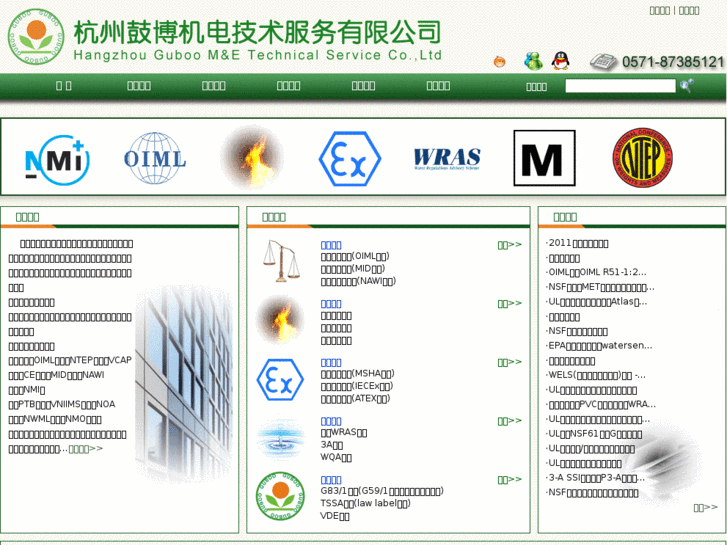This screenshot has width=727, height=545.
Task: Click the phone number 0571-87385121
Action: (673, 62)
